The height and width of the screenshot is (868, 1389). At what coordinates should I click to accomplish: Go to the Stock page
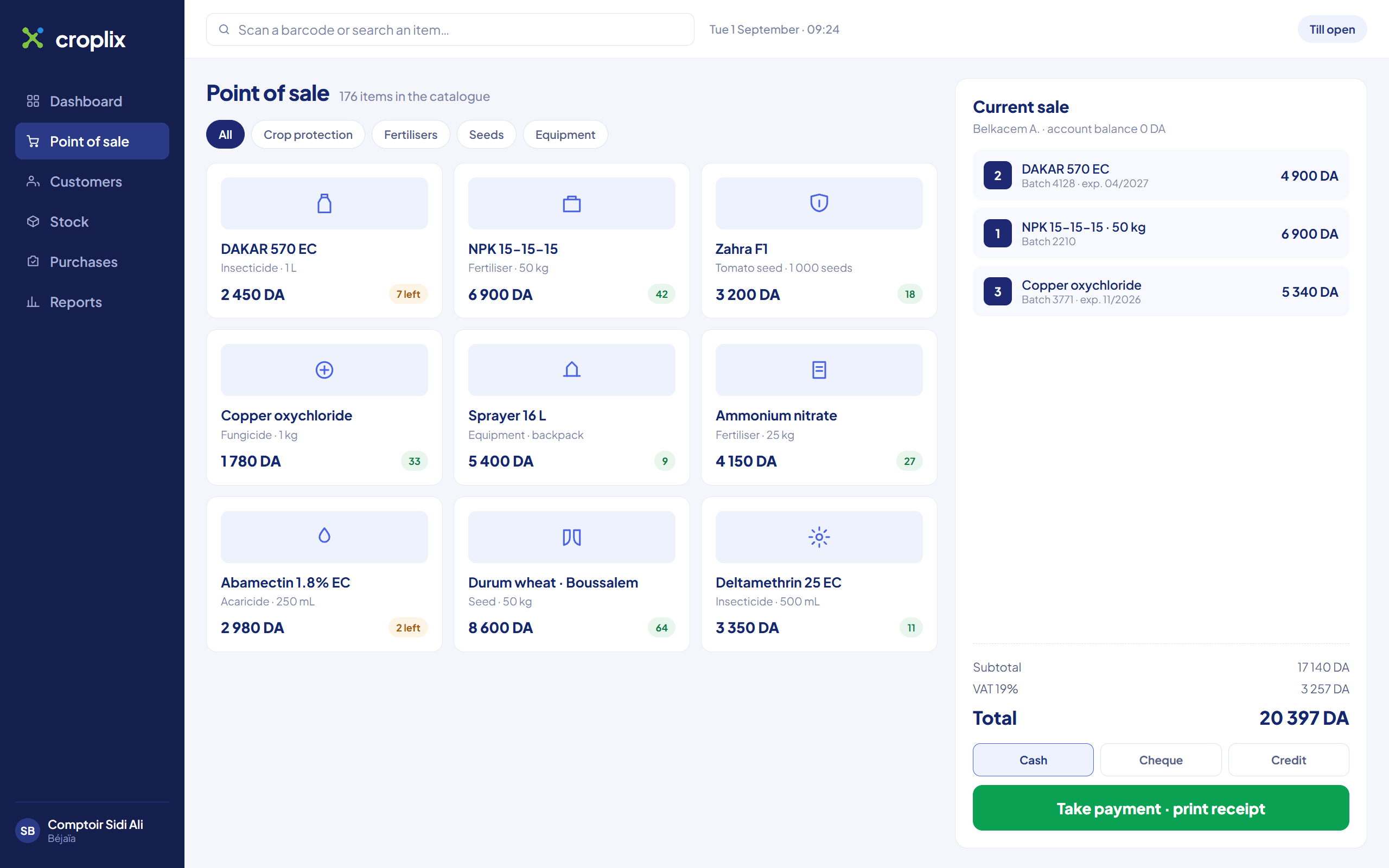click(92, 221)
